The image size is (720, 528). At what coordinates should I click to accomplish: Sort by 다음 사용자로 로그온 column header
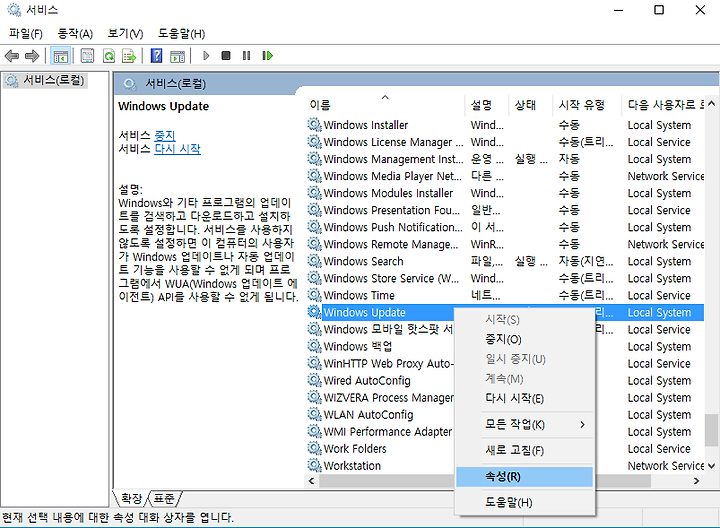[x=664, y=105]
